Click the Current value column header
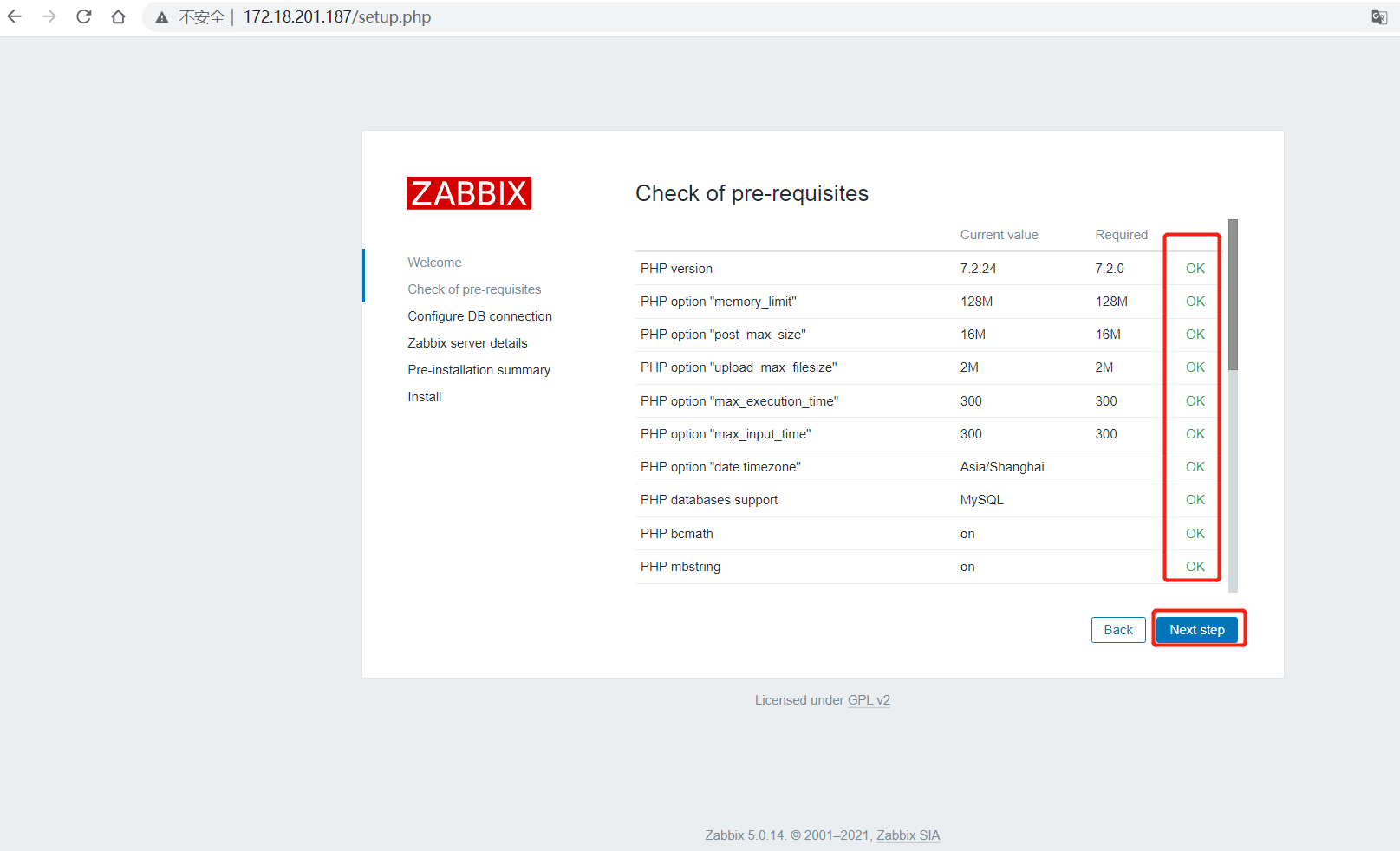Screen dimensions: 1400x851 click(999, 235)
